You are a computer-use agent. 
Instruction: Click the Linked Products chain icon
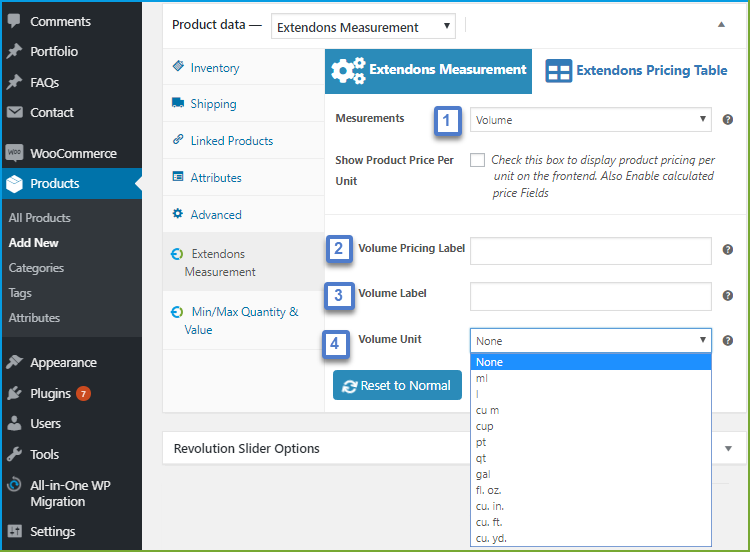click(178, 139)
